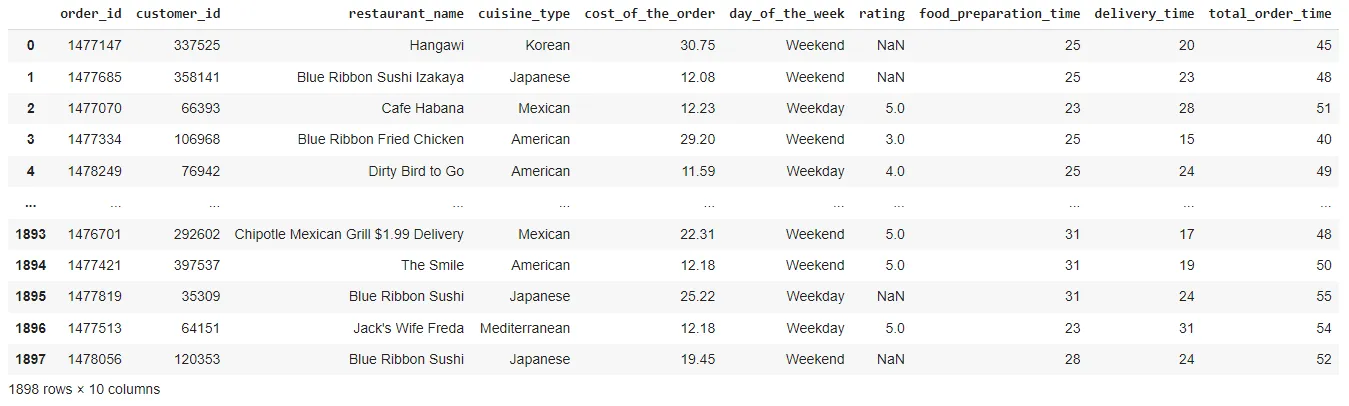Screen dimensions: 1349x406
Task: Click the Mediterranean cuisine cell
Action: [x=525, y=328]
